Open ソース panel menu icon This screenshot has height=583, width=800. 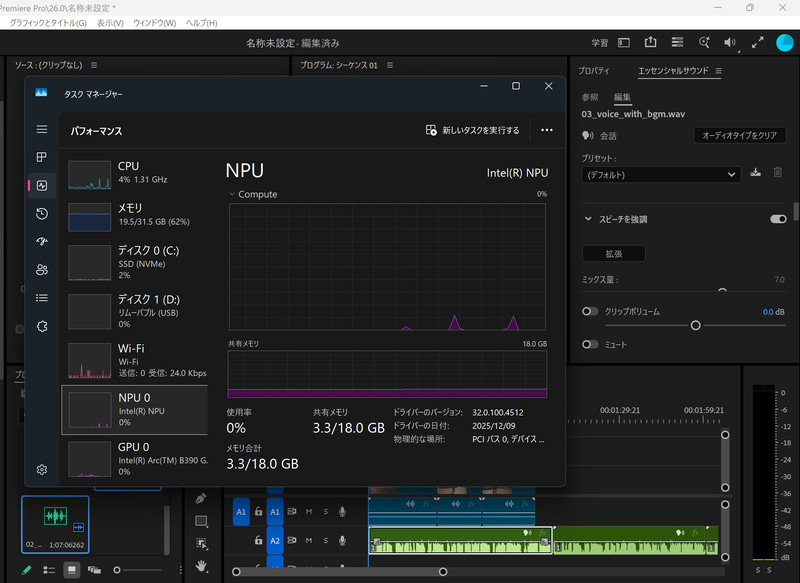[94, 65]
